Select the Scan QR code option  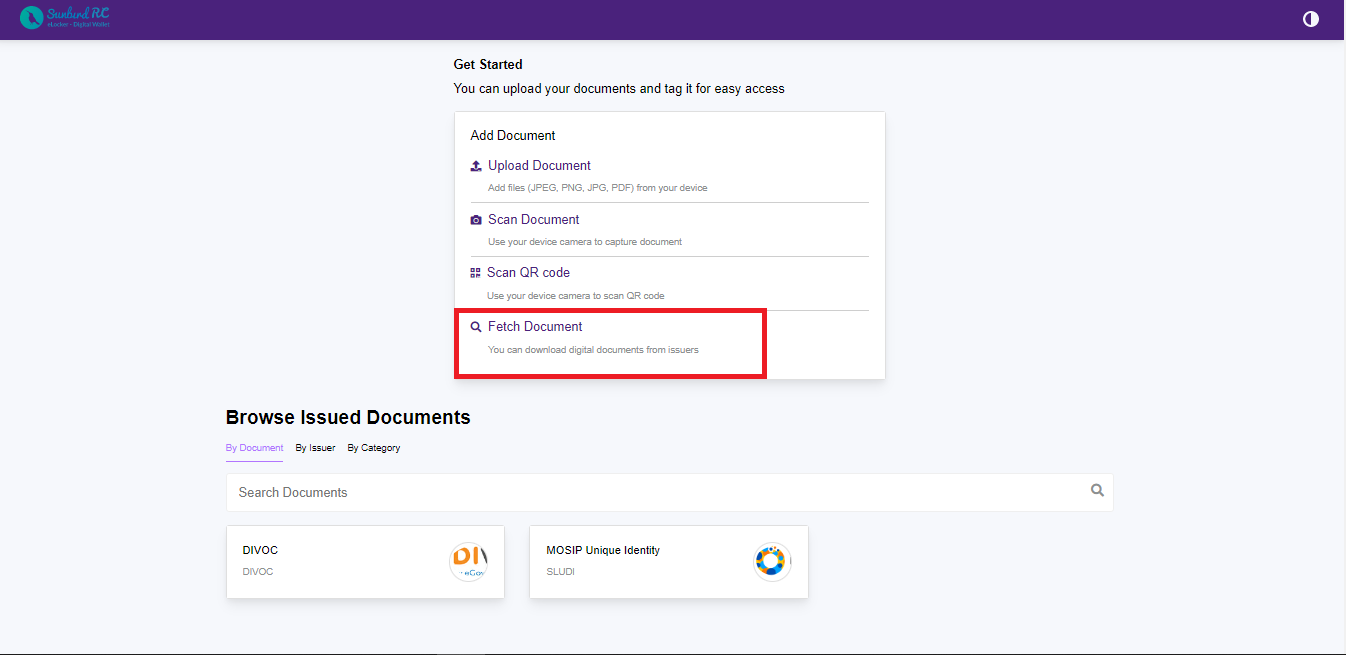(528, 273)
